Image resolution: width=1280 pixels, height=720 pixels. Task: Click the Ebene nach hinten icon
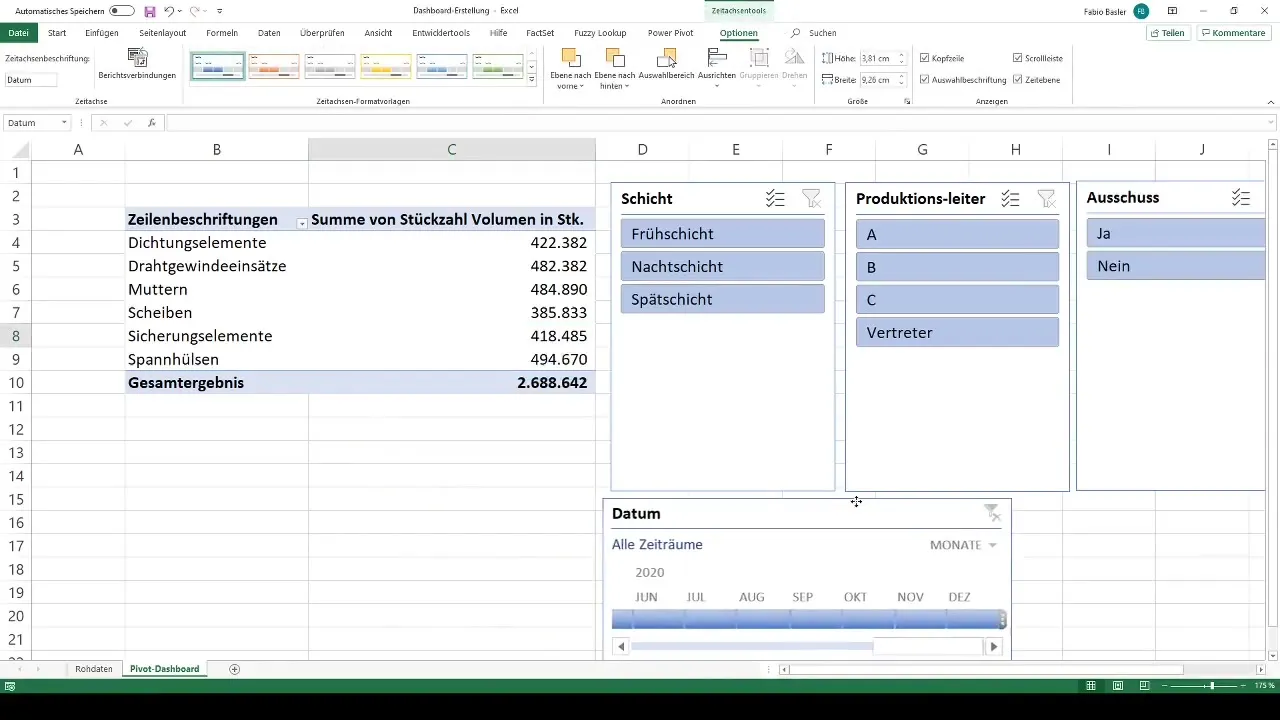coord(615,58)
